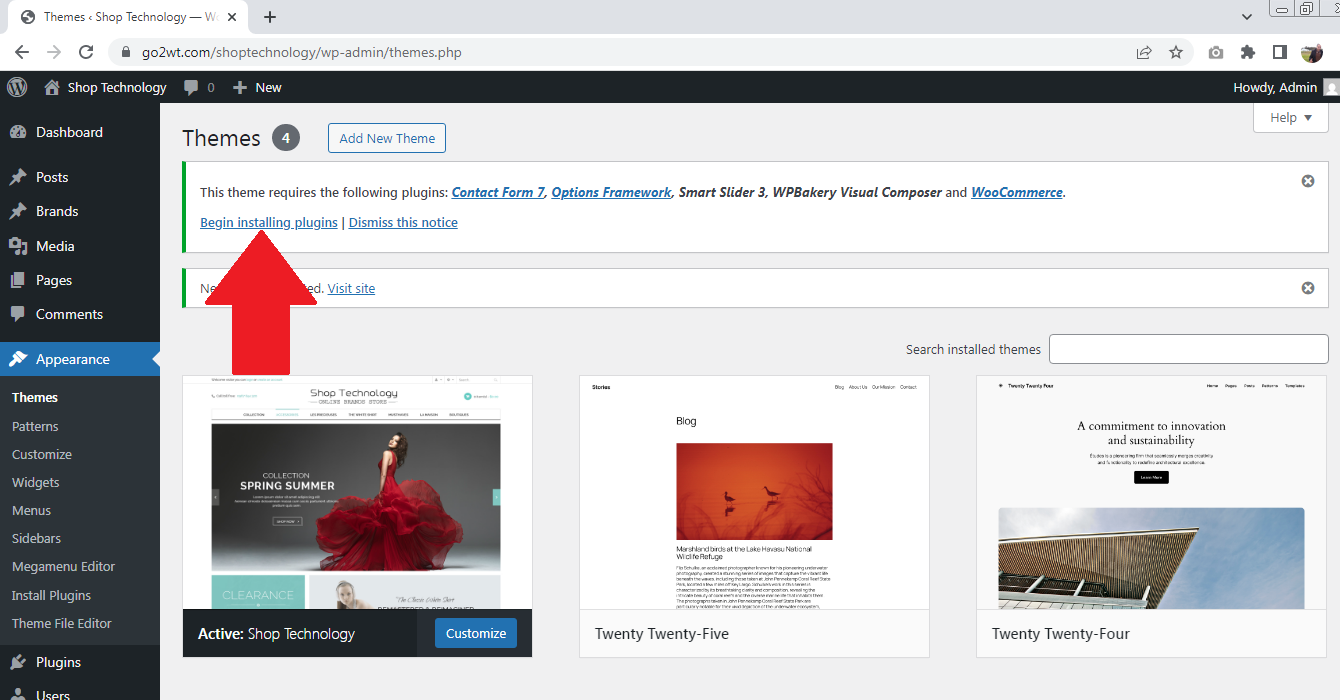The width and height of the screenshot is (1340, 700).
Task: Expand the Help dropdown tab
Action: [1291, 117]
